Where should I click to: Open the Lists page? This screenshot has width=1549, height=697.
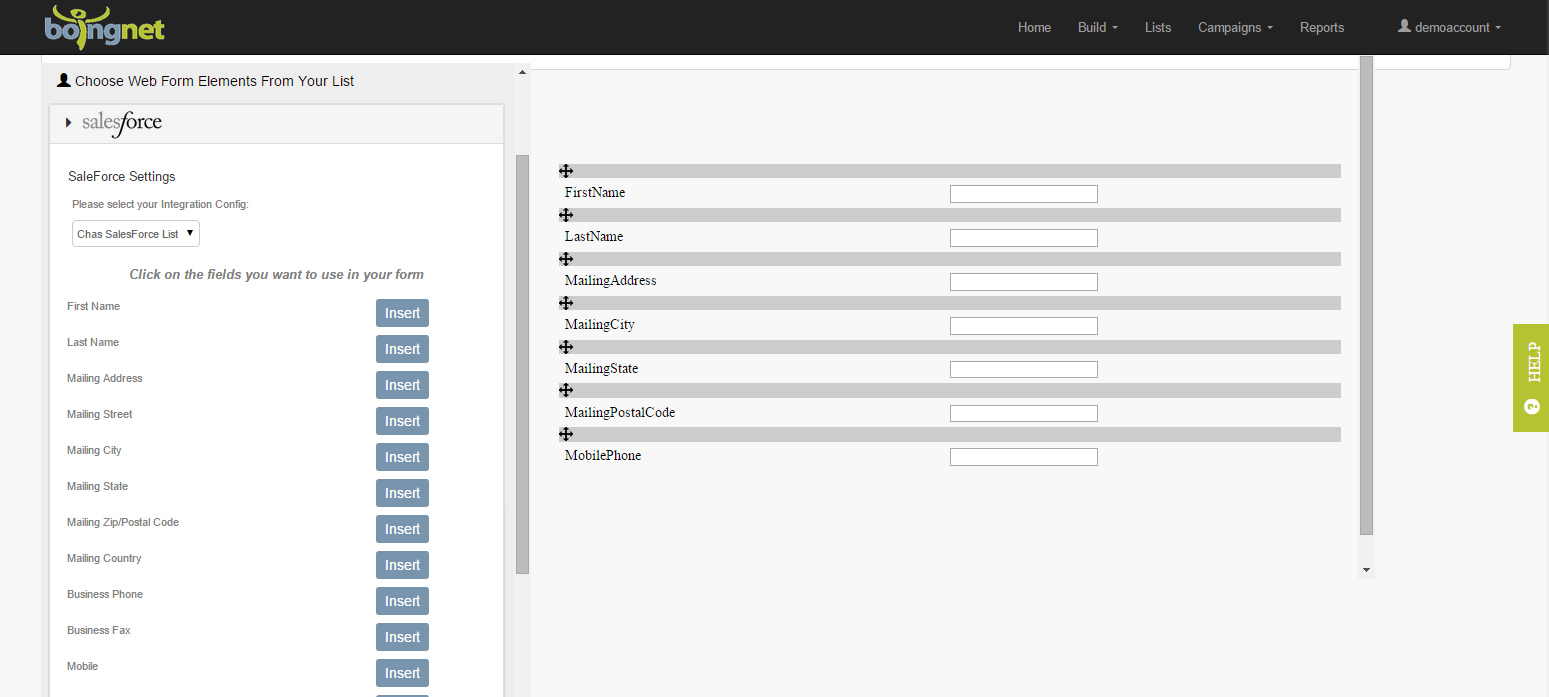1158,27
